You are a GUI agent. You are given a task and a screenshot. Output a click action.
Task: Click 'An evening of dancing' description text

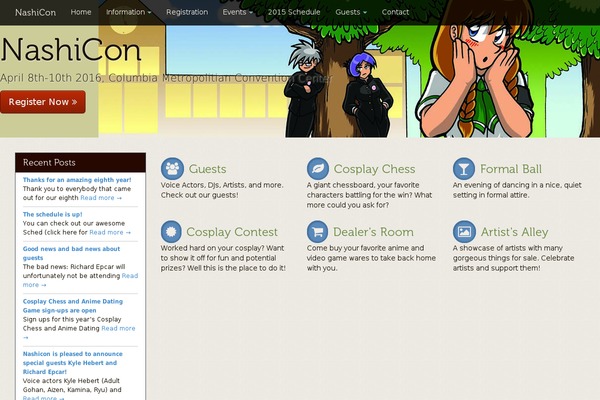pos(517,190)
